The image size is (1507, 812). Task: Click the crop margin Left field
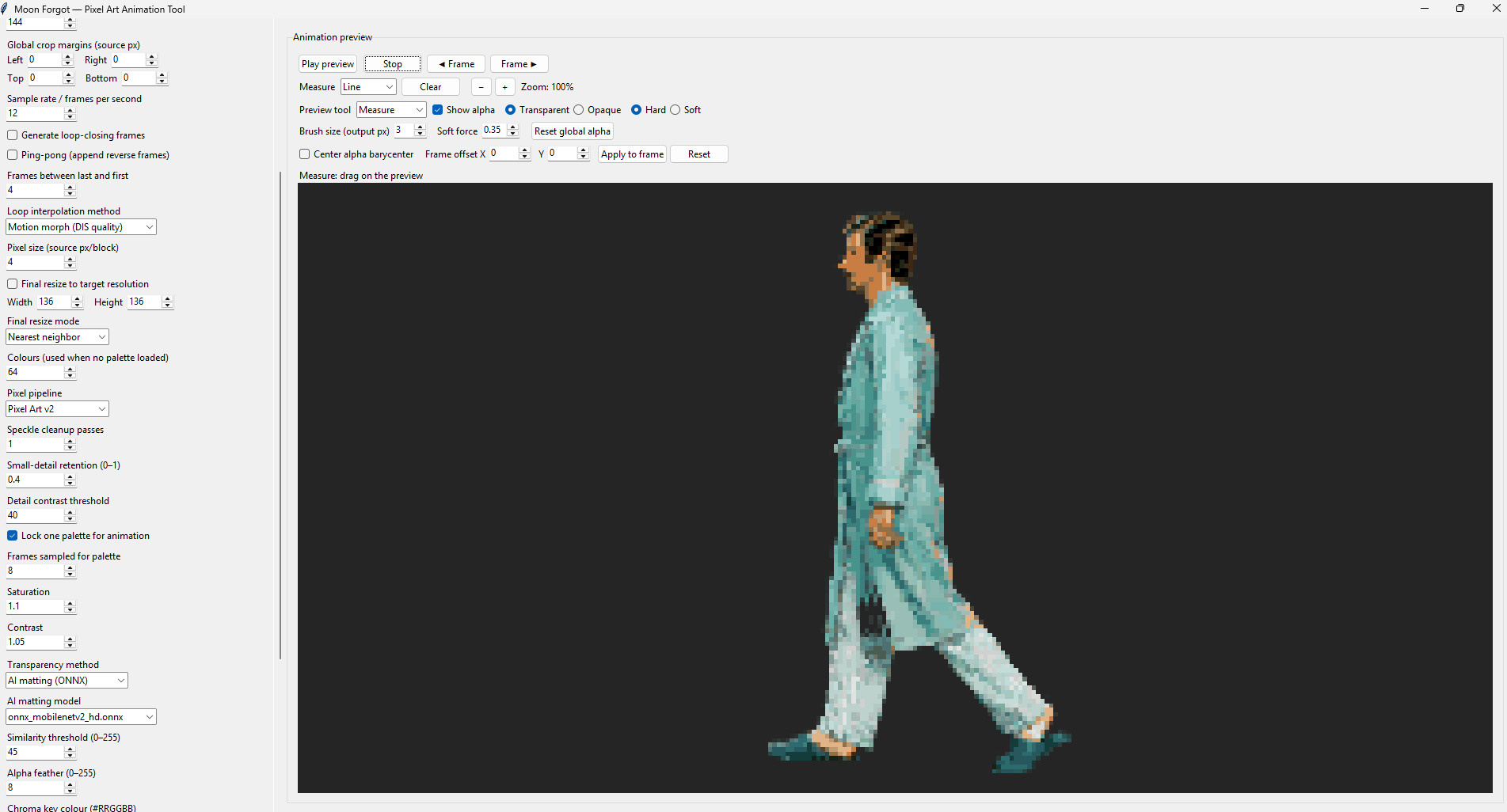[44, 59]
